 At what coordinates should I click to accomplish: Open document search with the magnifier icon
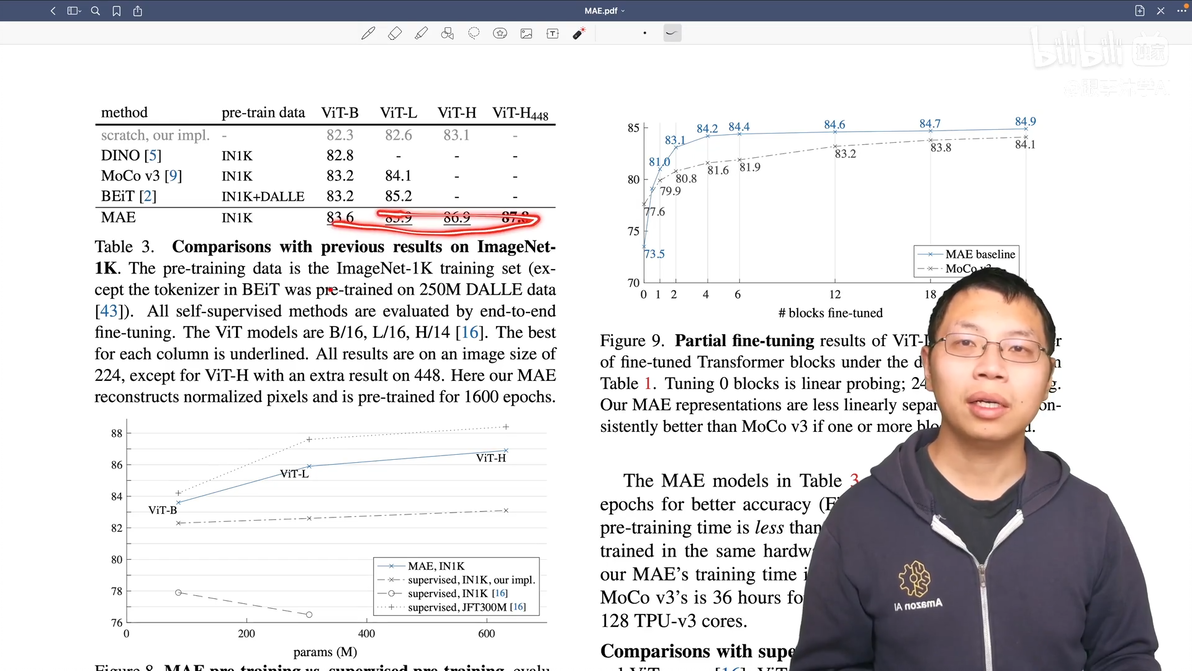tap(95, 11)
